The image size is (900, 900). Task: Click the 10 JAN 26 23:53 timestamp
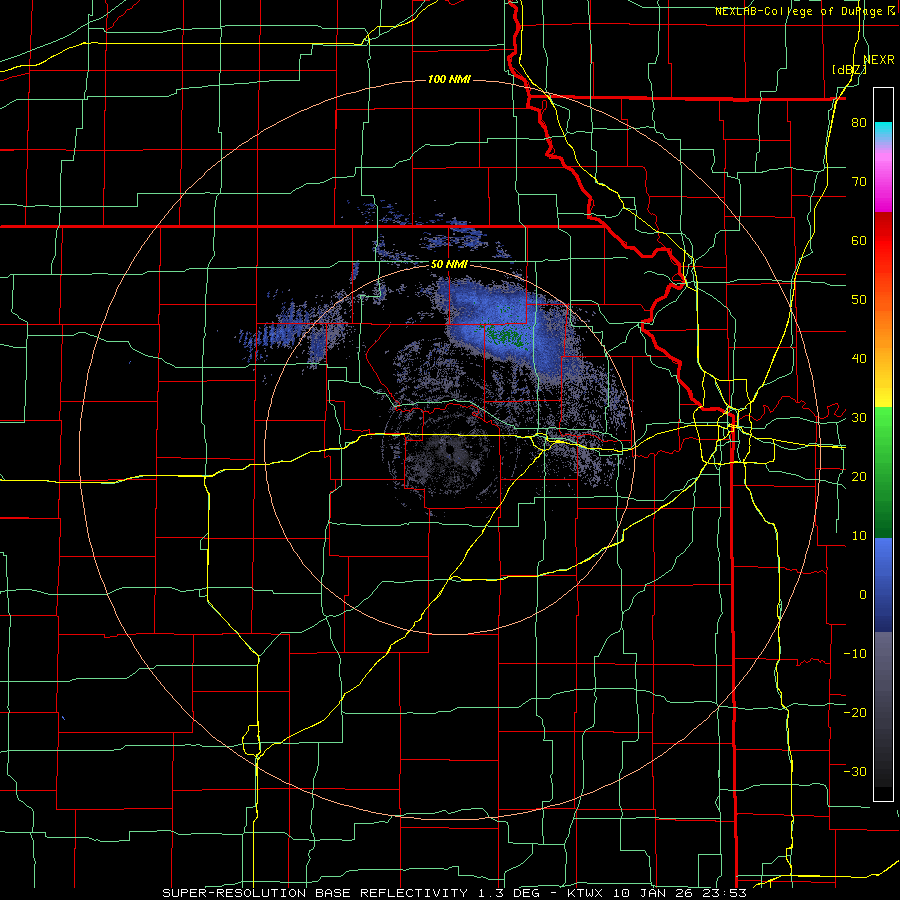pos(680,893)
